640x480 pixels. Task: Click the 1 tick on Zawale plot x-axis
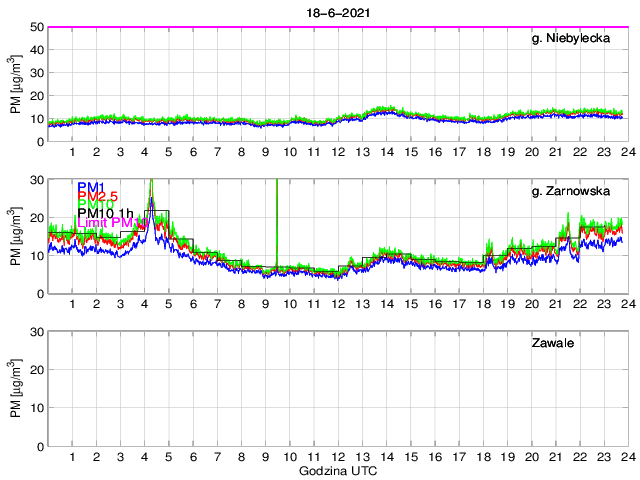coord(73,457)
